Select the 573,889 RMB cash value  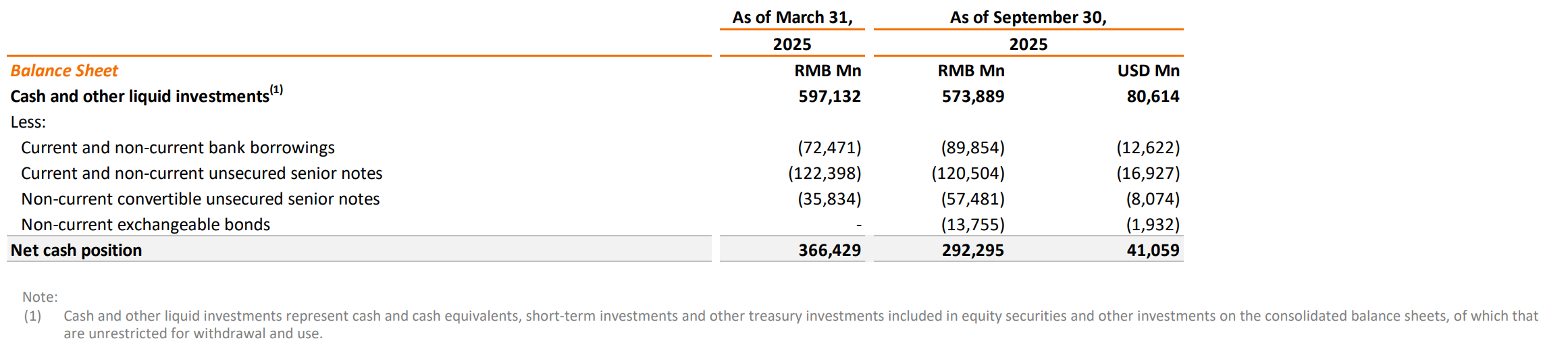tap(972, 97)
